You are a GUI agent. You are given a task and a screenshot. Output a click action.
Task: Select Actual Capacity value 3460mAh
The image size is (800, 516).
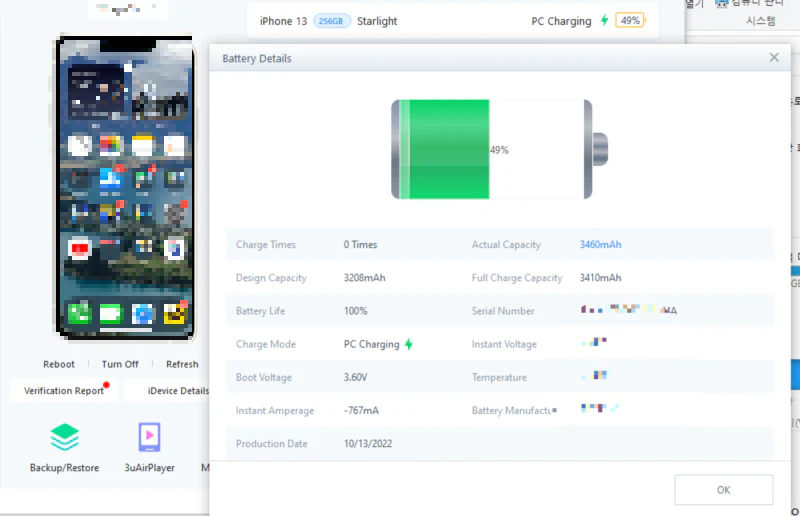pyautogui.click(x=601, y=244)
